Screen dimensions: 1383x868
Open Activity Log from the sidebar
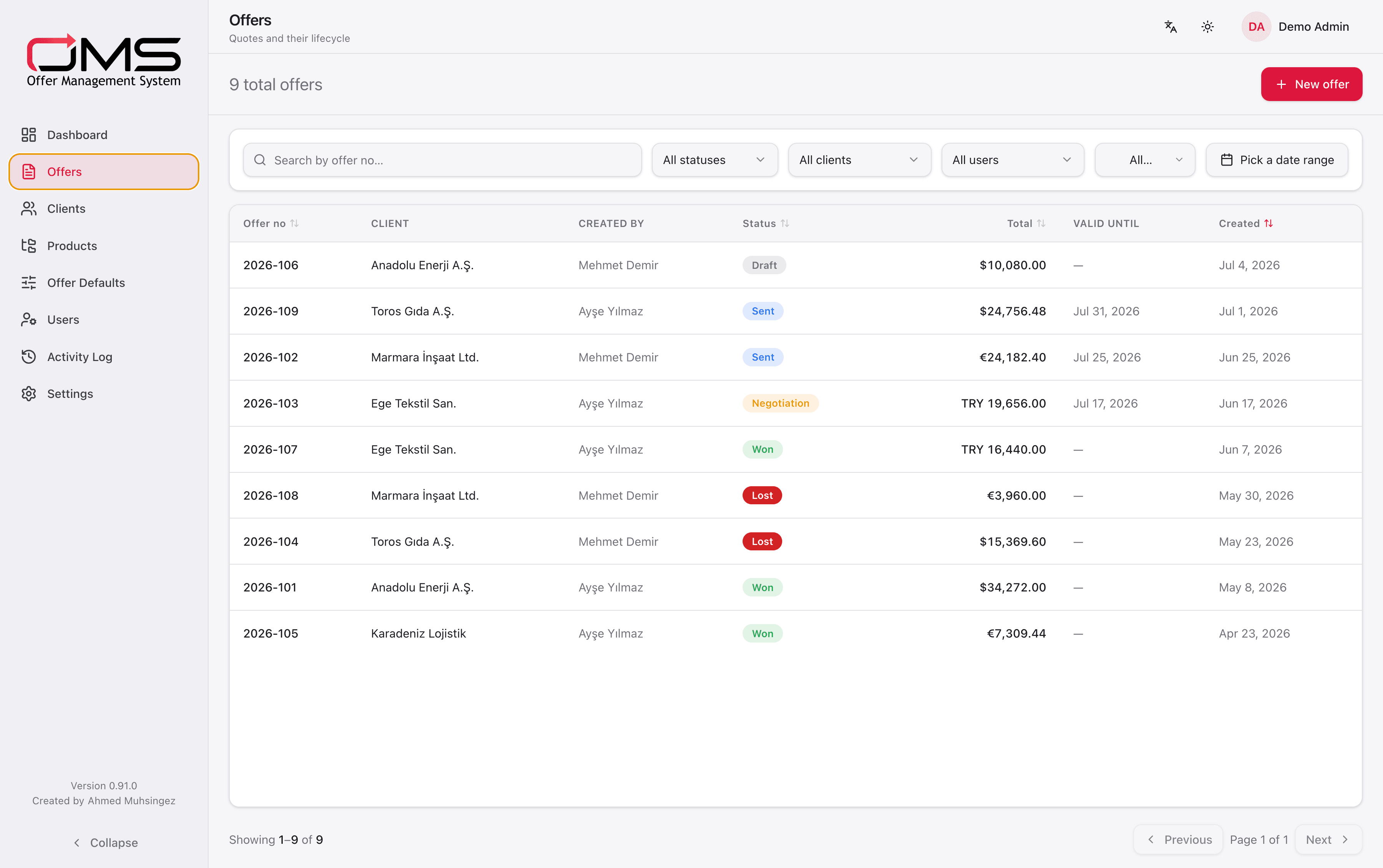tap(104, 356)
